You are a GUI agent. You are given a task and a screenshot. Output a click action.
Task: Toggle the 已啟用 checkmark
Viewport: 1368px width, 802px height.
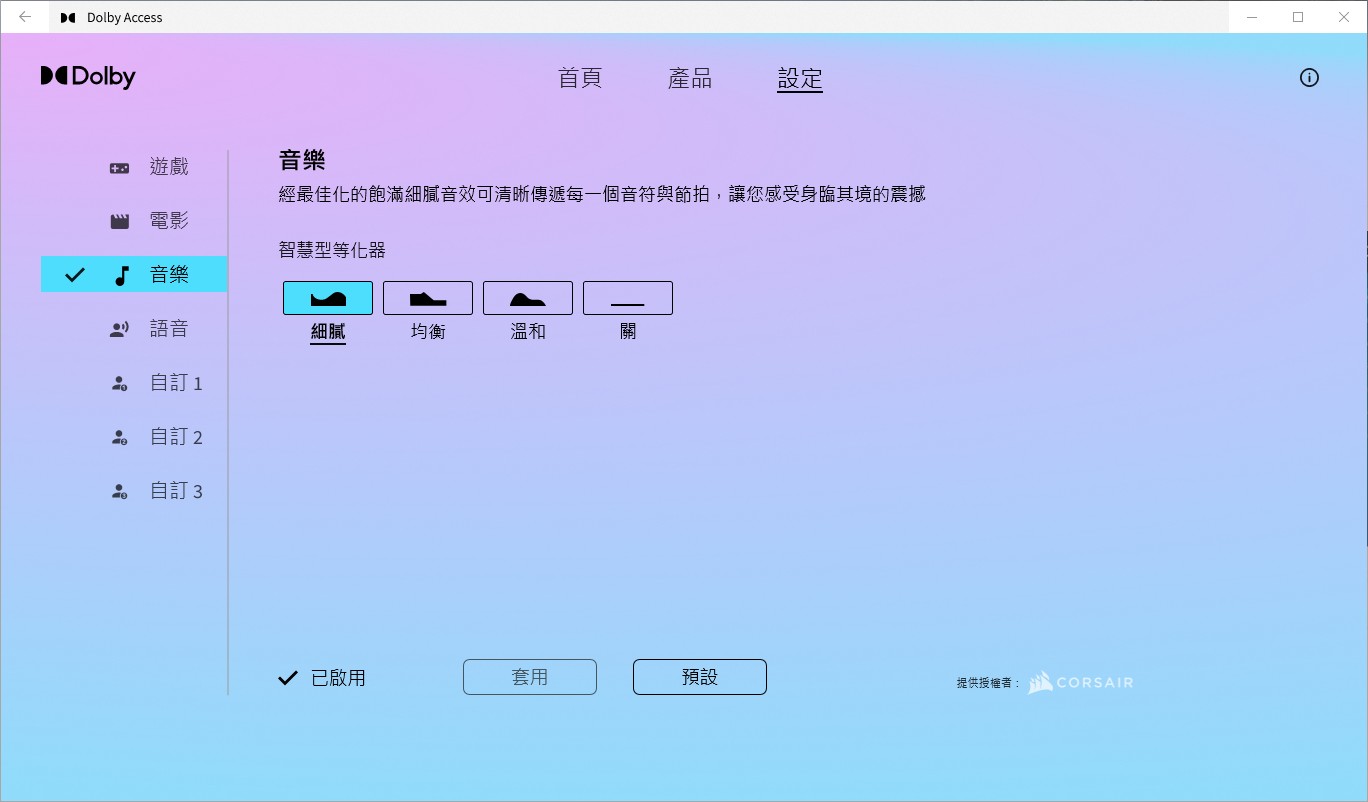(x=288, y=678)
